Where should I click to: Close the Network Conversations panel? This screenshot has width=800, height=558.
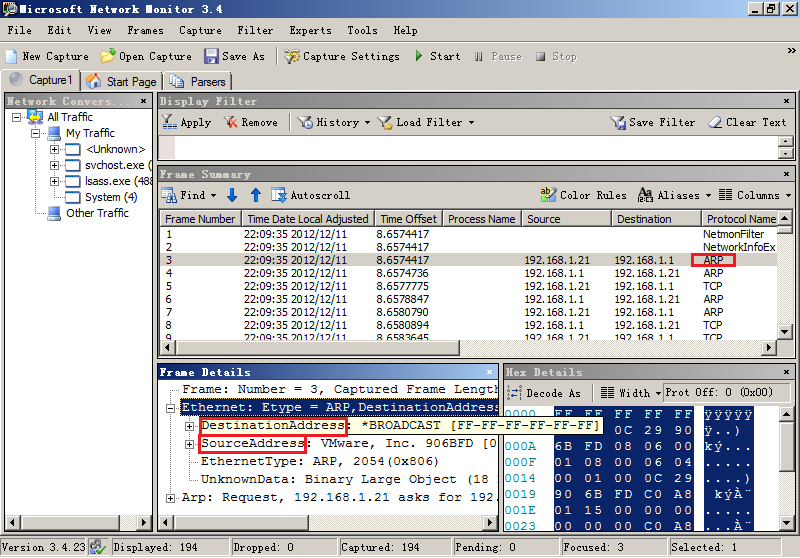(x=144, y=101)
